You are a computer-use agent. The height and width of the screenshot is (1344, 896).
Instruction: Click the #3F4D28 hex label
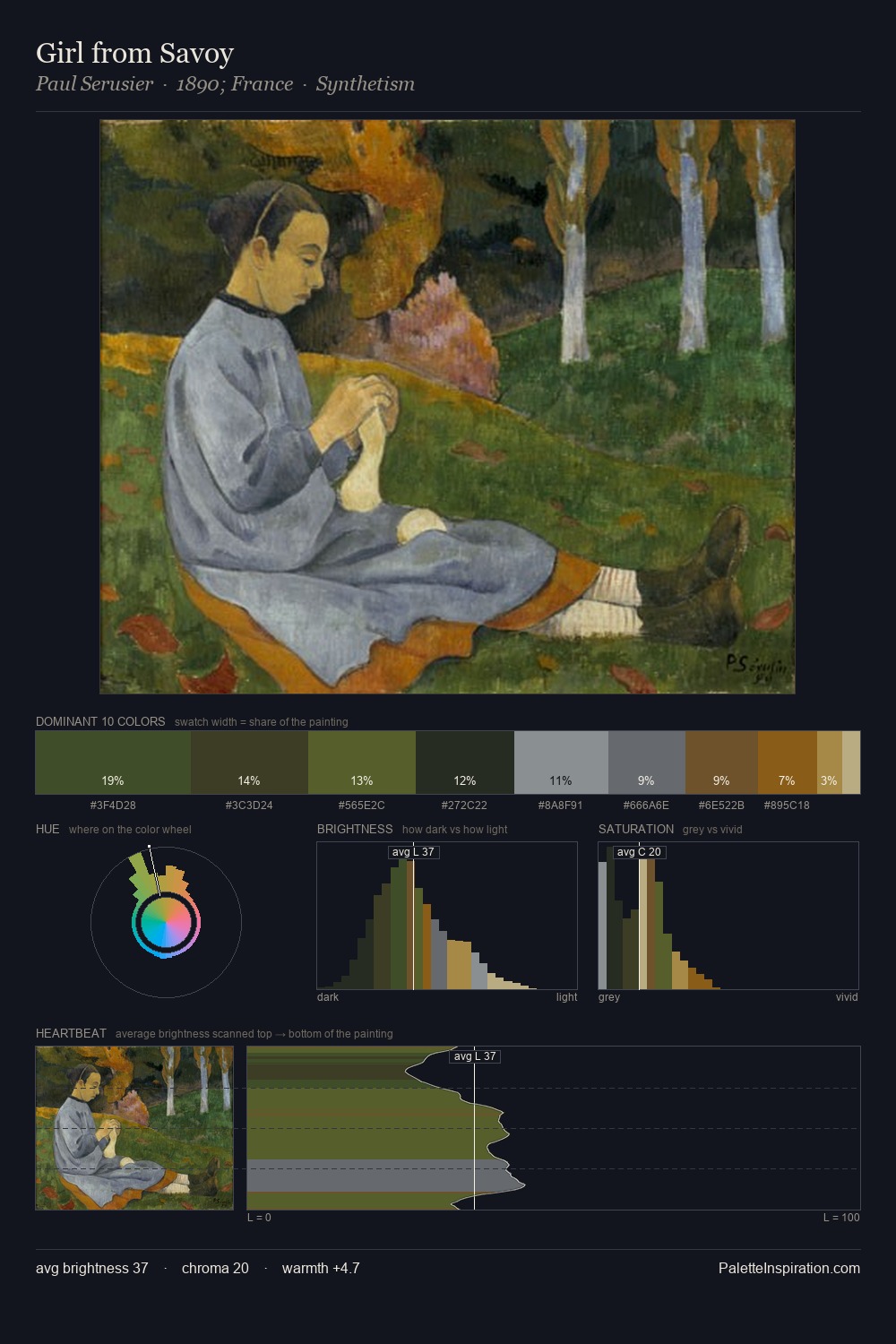113,806
